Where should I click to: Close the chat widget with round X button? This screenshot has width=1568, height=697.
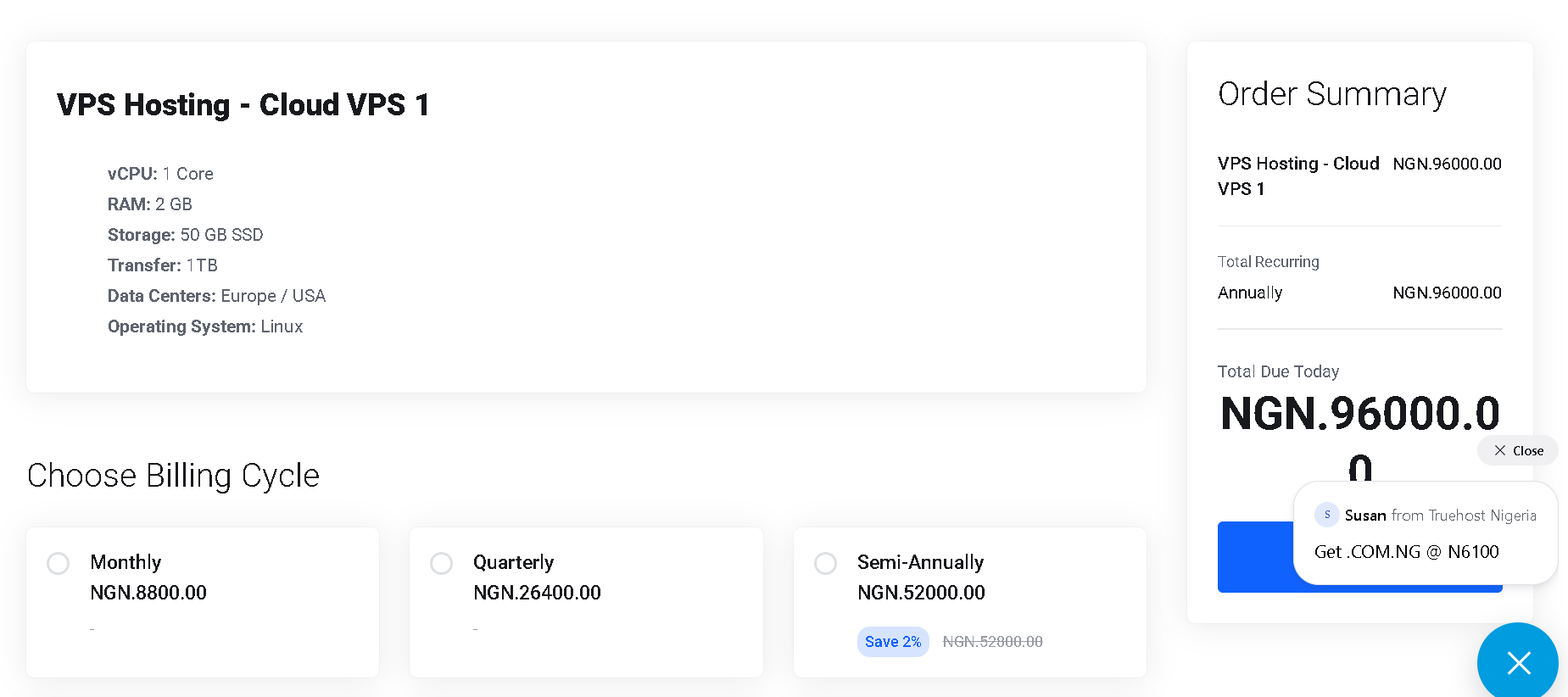[1518, 662]
